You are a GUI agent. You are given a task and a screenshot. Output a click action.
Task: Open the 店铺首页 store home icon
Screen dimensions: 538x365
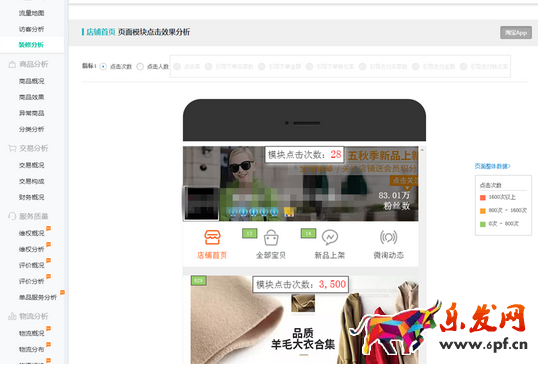point(212,237)
